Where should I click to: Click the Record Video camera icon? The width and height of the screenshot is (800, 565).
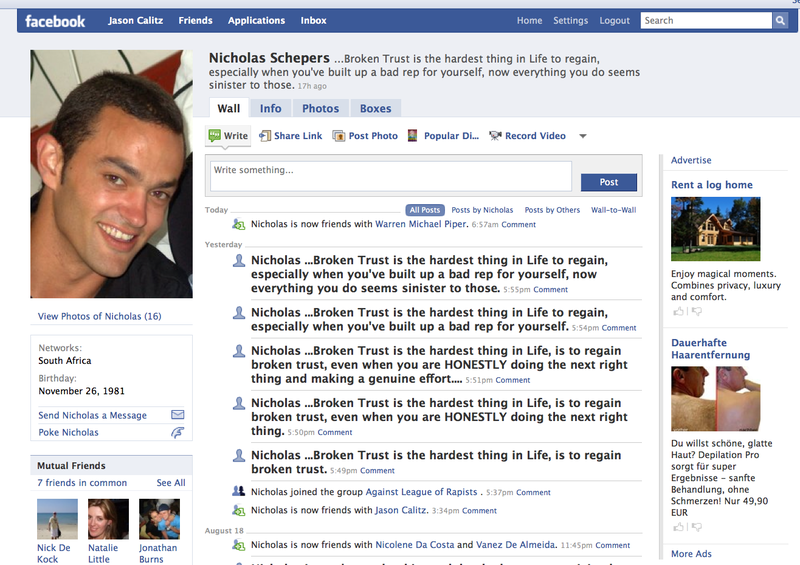(495, 136)
